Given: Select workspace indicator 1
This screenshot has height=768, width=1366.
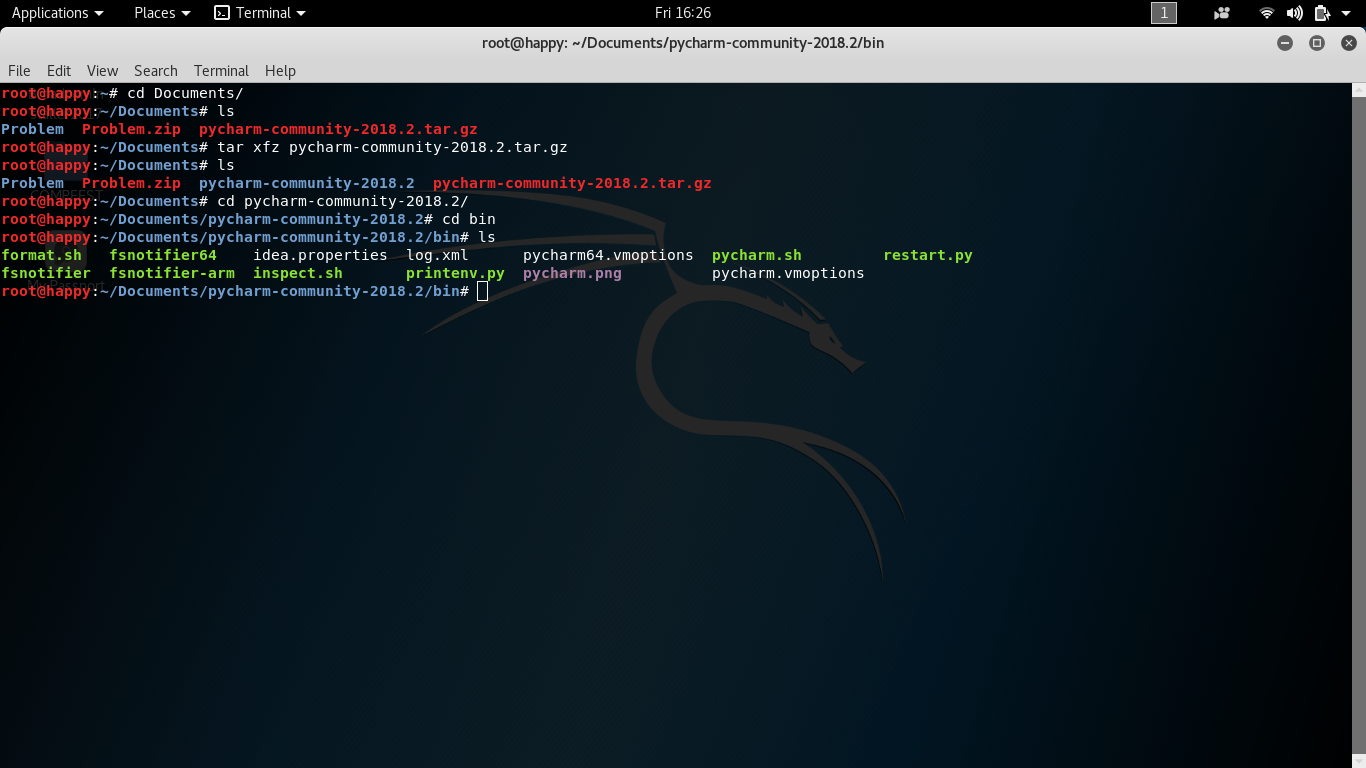Looking at the screenshot, I should click(x=1164, y=13).
